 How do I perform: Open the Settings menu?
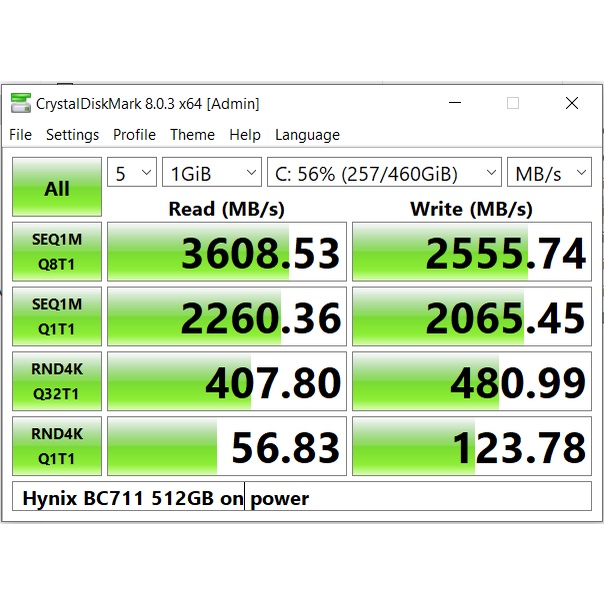(x=72, y=135)
